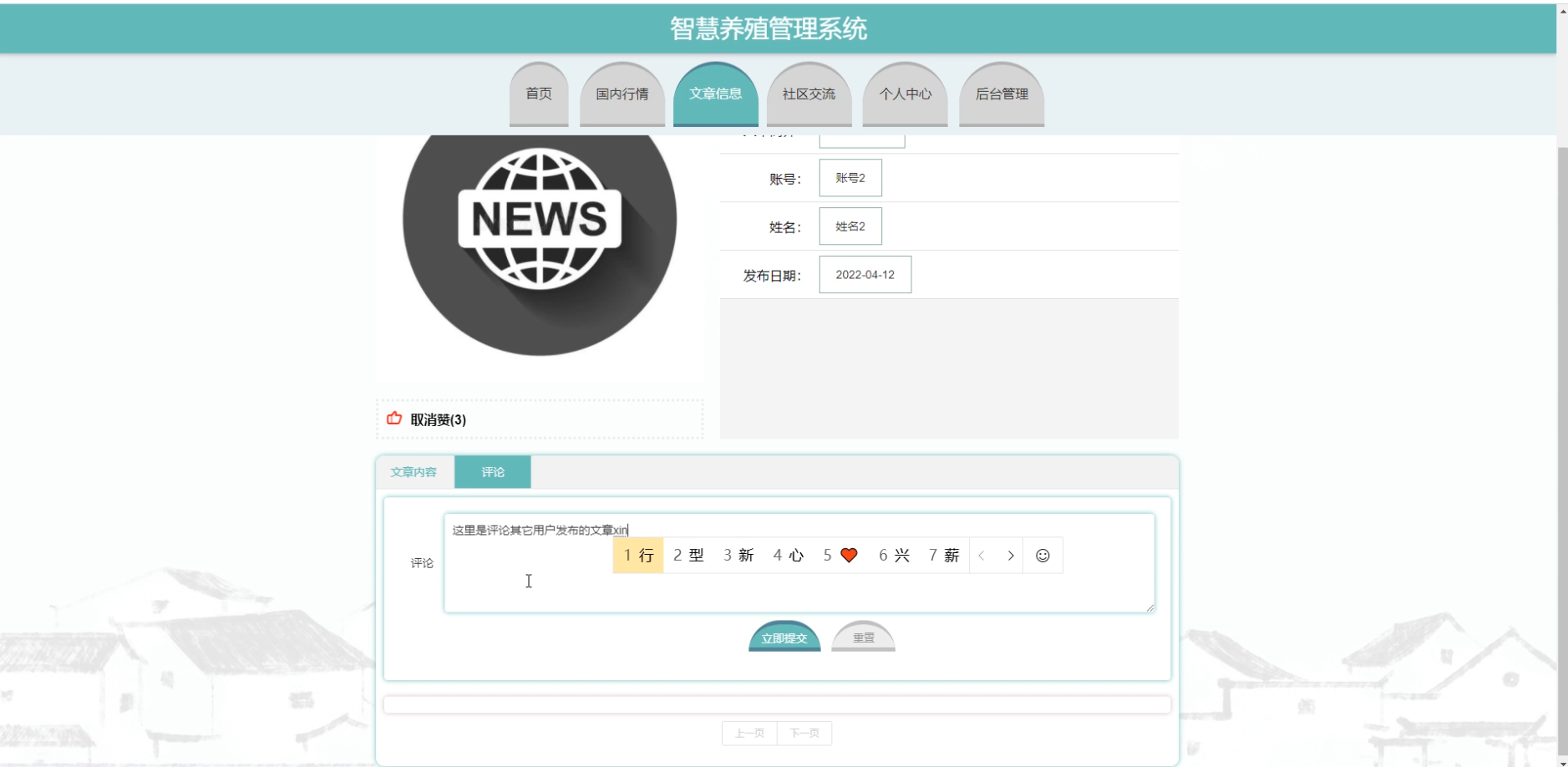1568x767 pixels.
Task: Open the 个人中心 tab
Action: [x=906, y=94]
